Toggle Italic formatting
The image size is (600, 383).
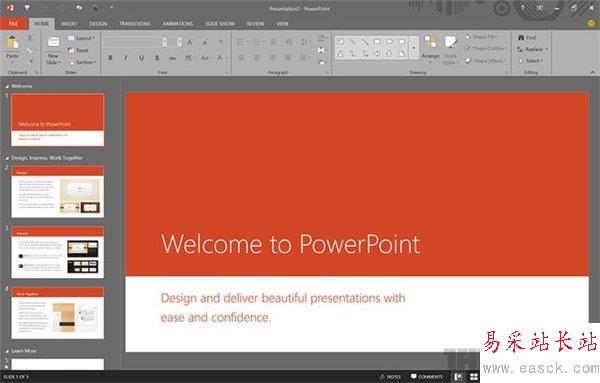pos(126,58)
